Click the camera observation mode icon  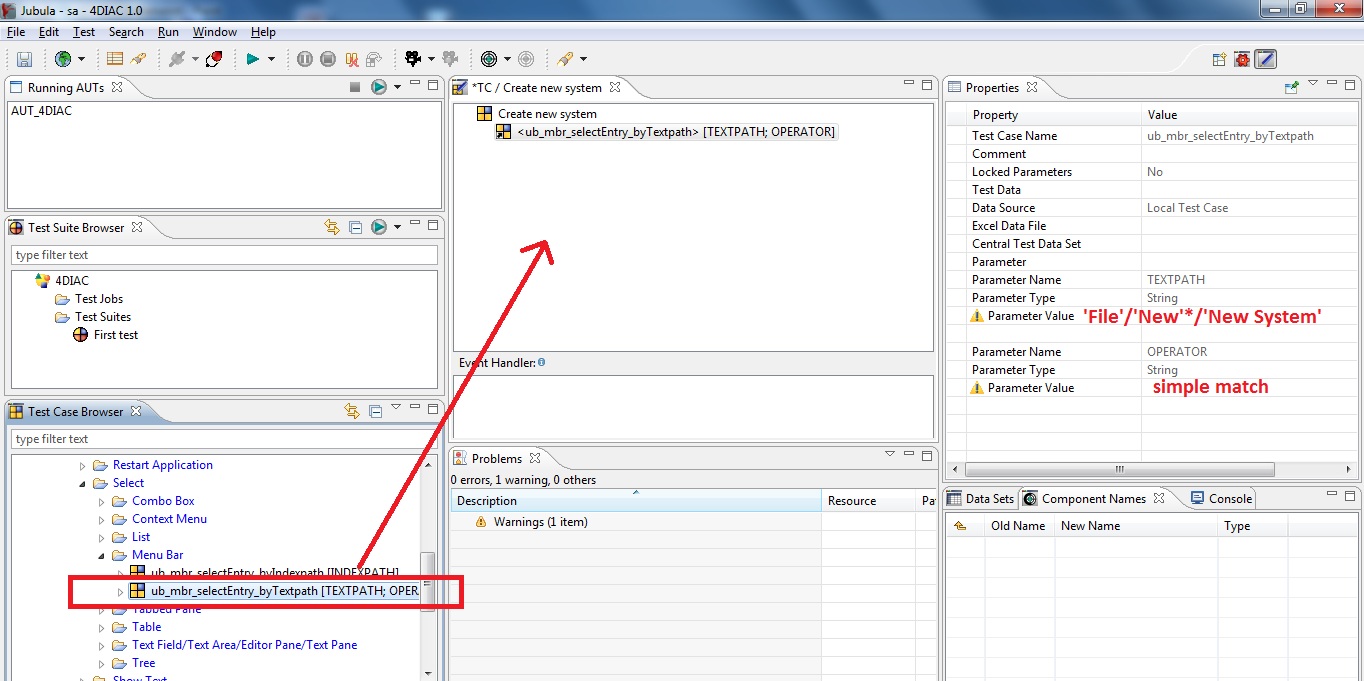(x=413, y=59)
